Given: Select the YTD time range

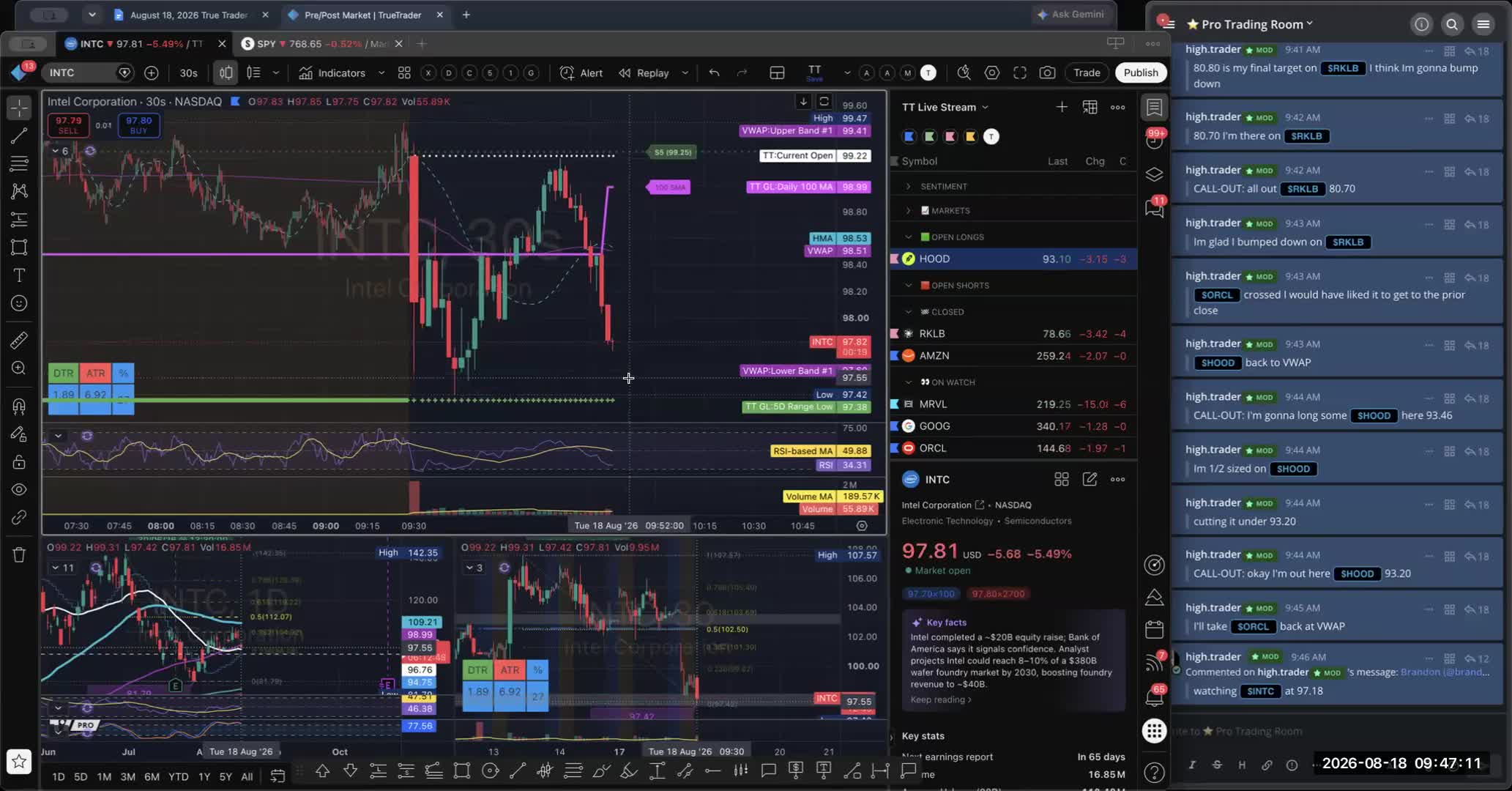Looking at the screenshot, I should click(x=178, y=776).
